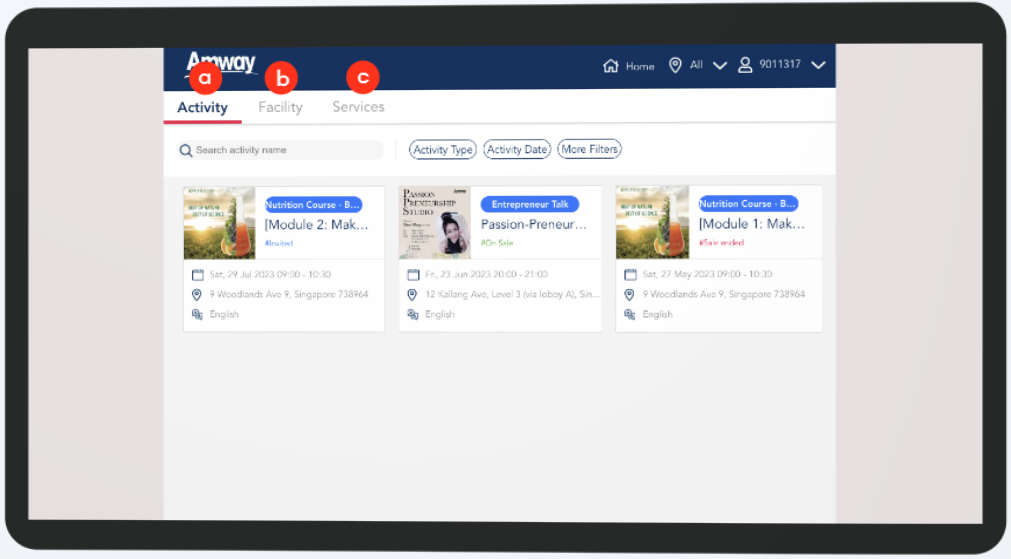Open the Activity Date filter
Image resolution: width=1011 pixels, height=559 pixels.
[x=517, y=149]
